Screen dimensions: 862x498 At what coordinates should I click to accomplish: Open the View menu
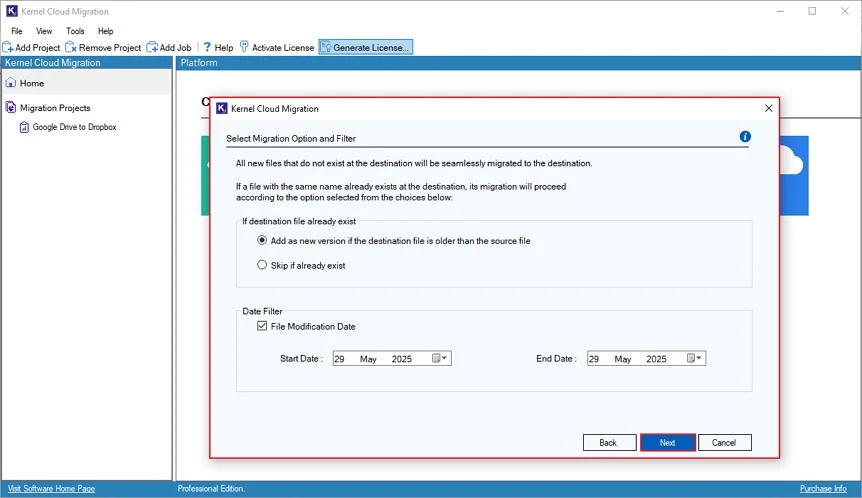point(44,31)
